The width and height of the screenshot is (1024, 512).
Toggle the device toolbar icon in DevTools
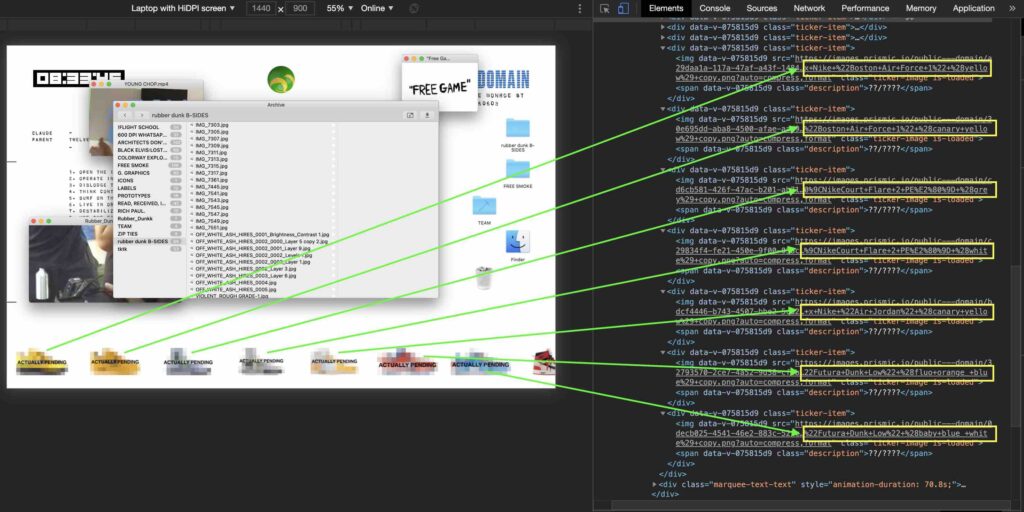tap(623, 8)
